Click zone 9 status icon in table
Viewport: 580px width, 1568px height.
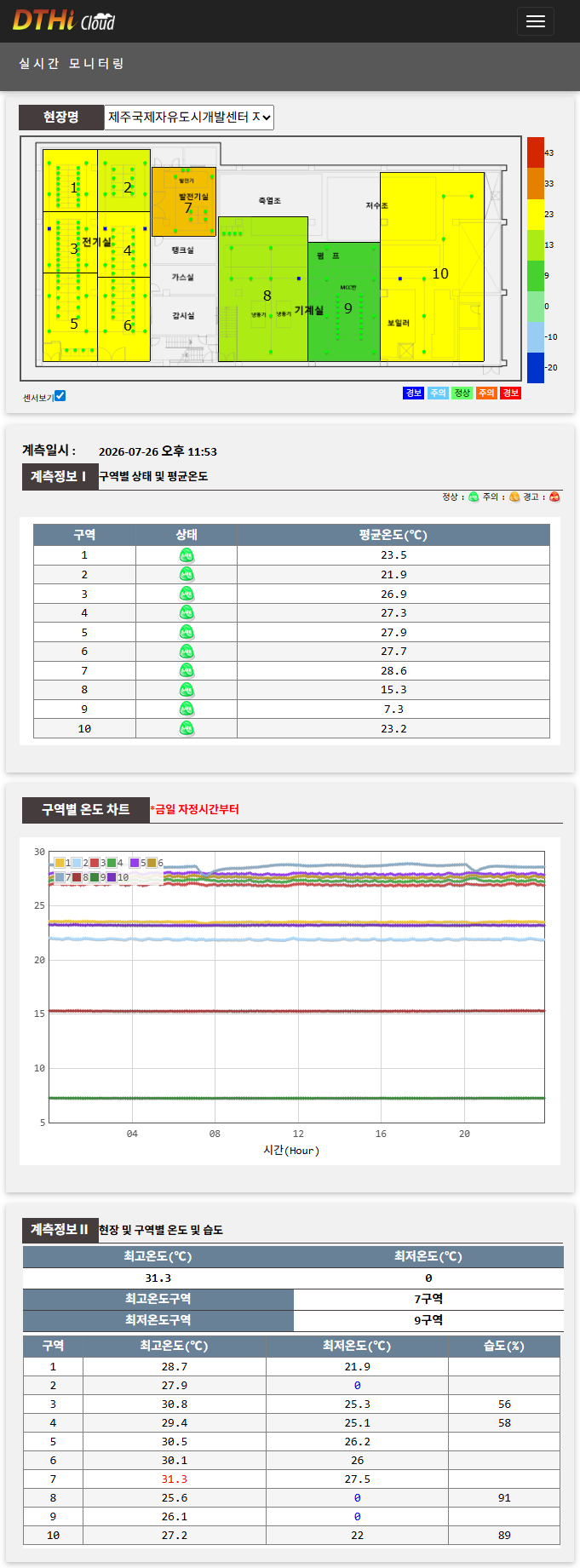pos(187,709)
